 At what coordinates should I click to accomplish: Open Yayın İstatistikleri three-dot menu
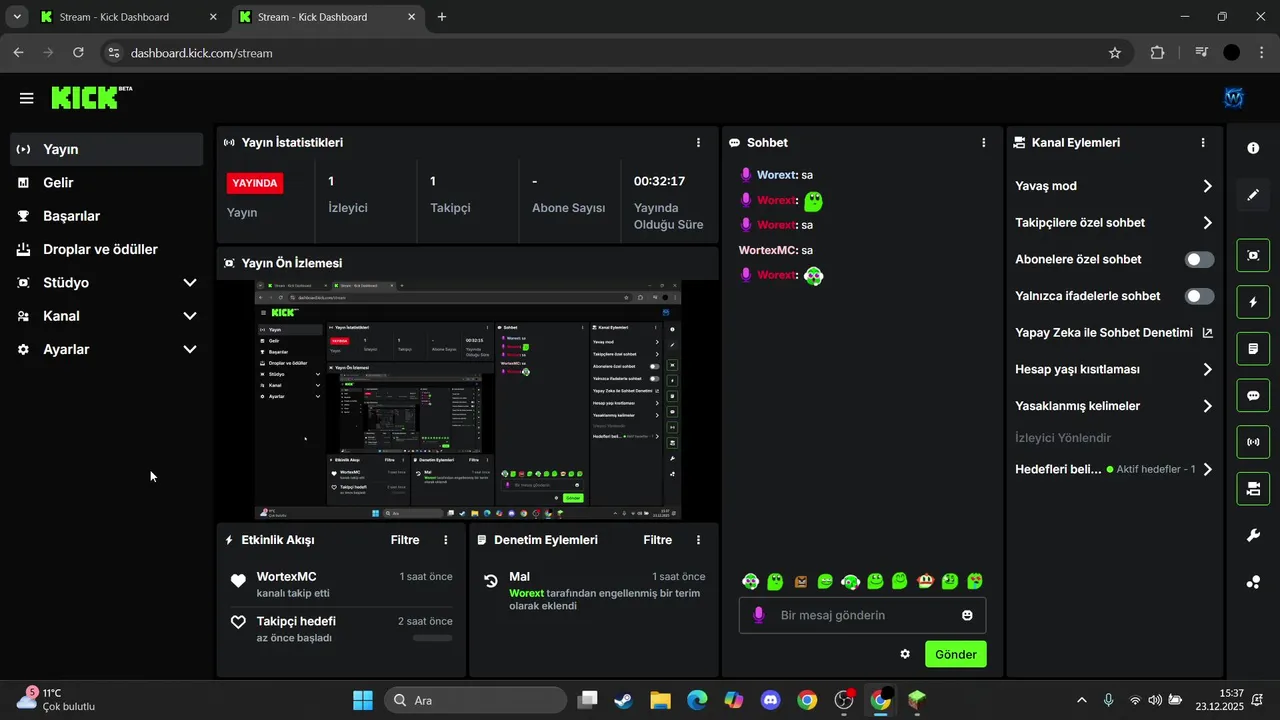pyautogui.click(x=698, y=143)
